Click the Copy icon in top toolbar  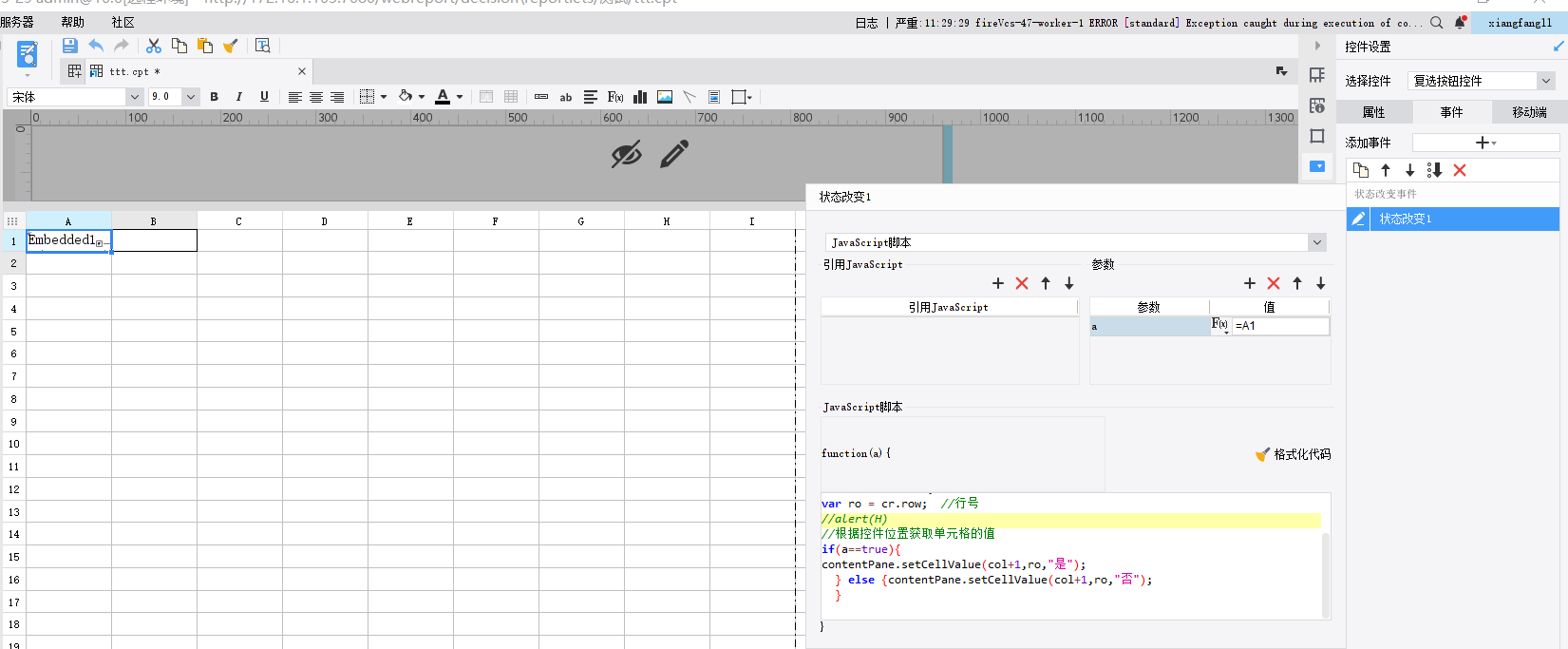179,46
